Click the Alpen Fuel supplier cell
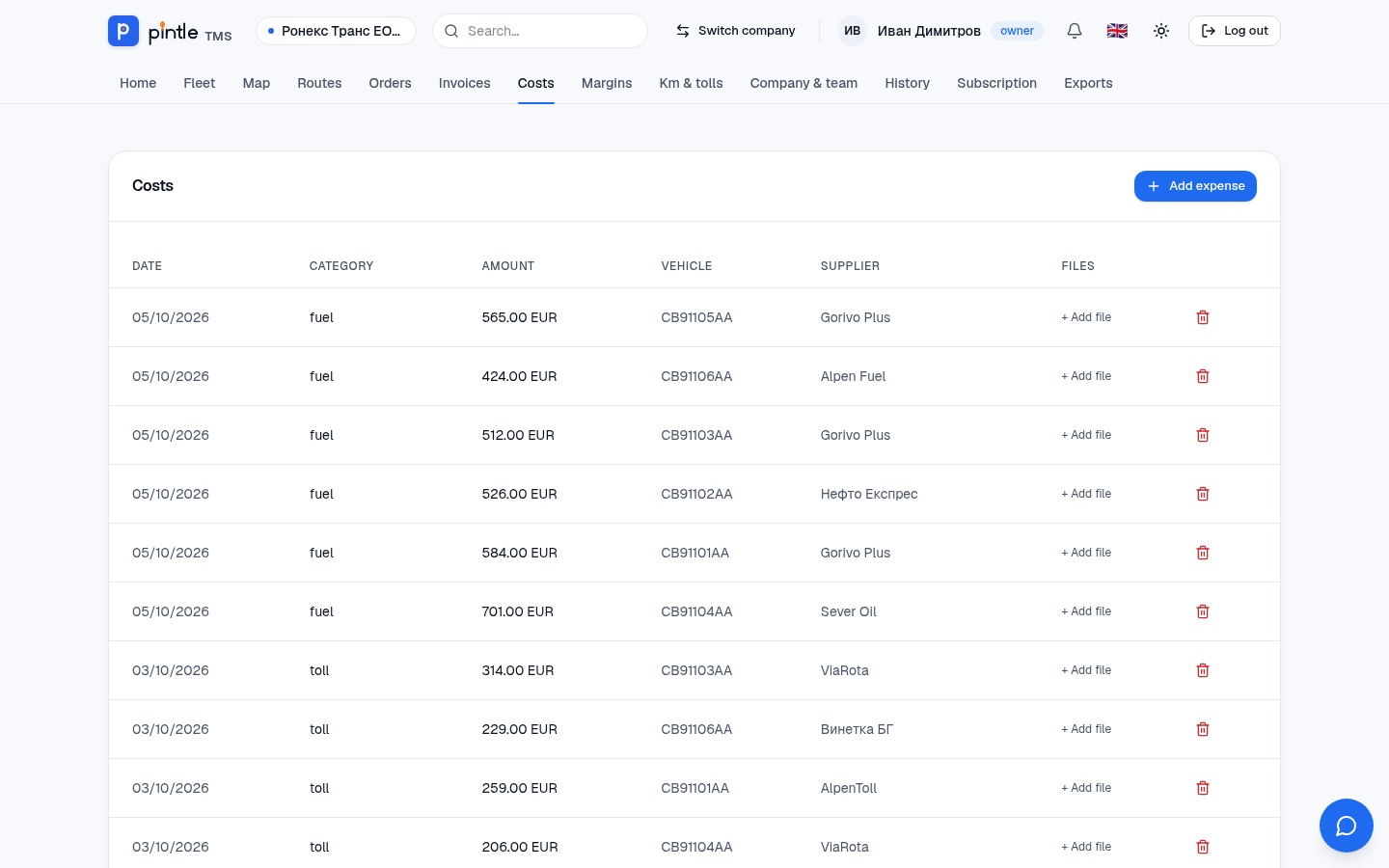 point(853,376)
